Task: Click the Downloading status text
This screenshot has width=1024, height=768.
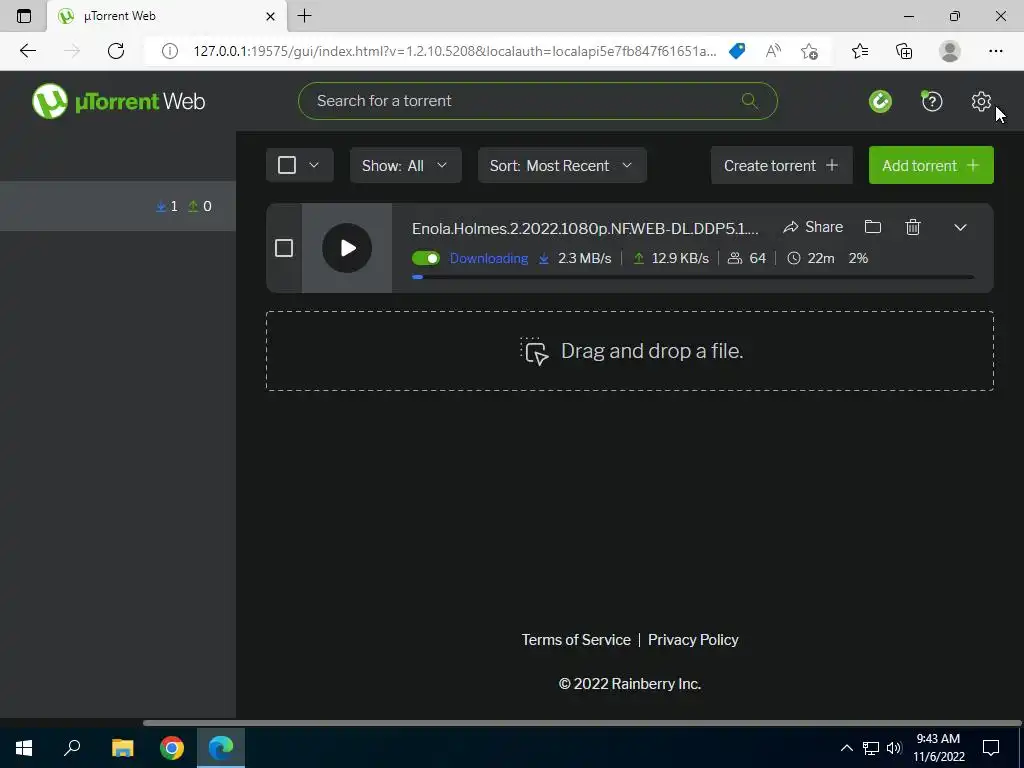Action: coord(488,258)
